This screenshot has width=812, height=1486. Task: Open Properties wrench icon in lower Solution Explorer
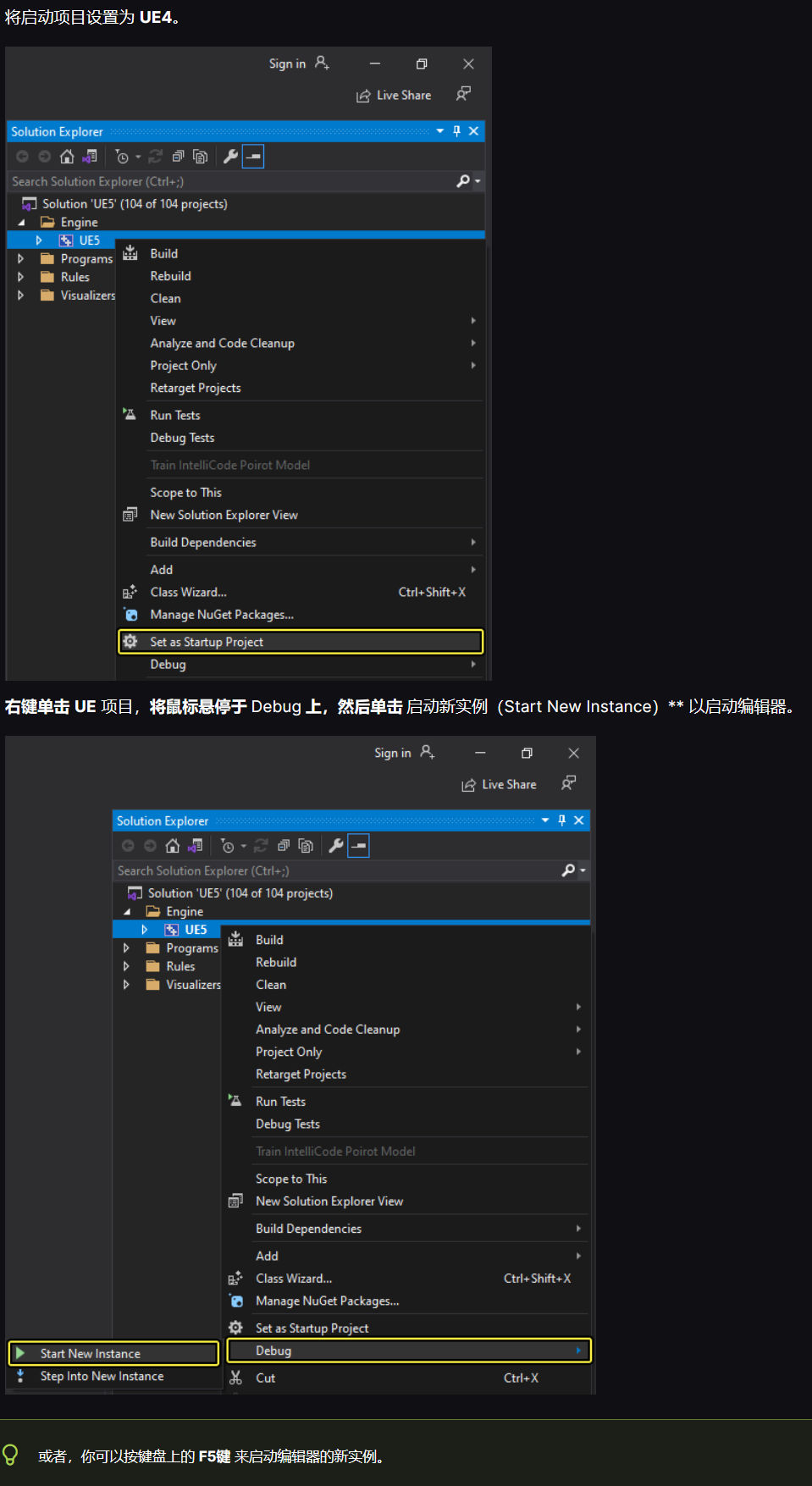coord(336,846)
